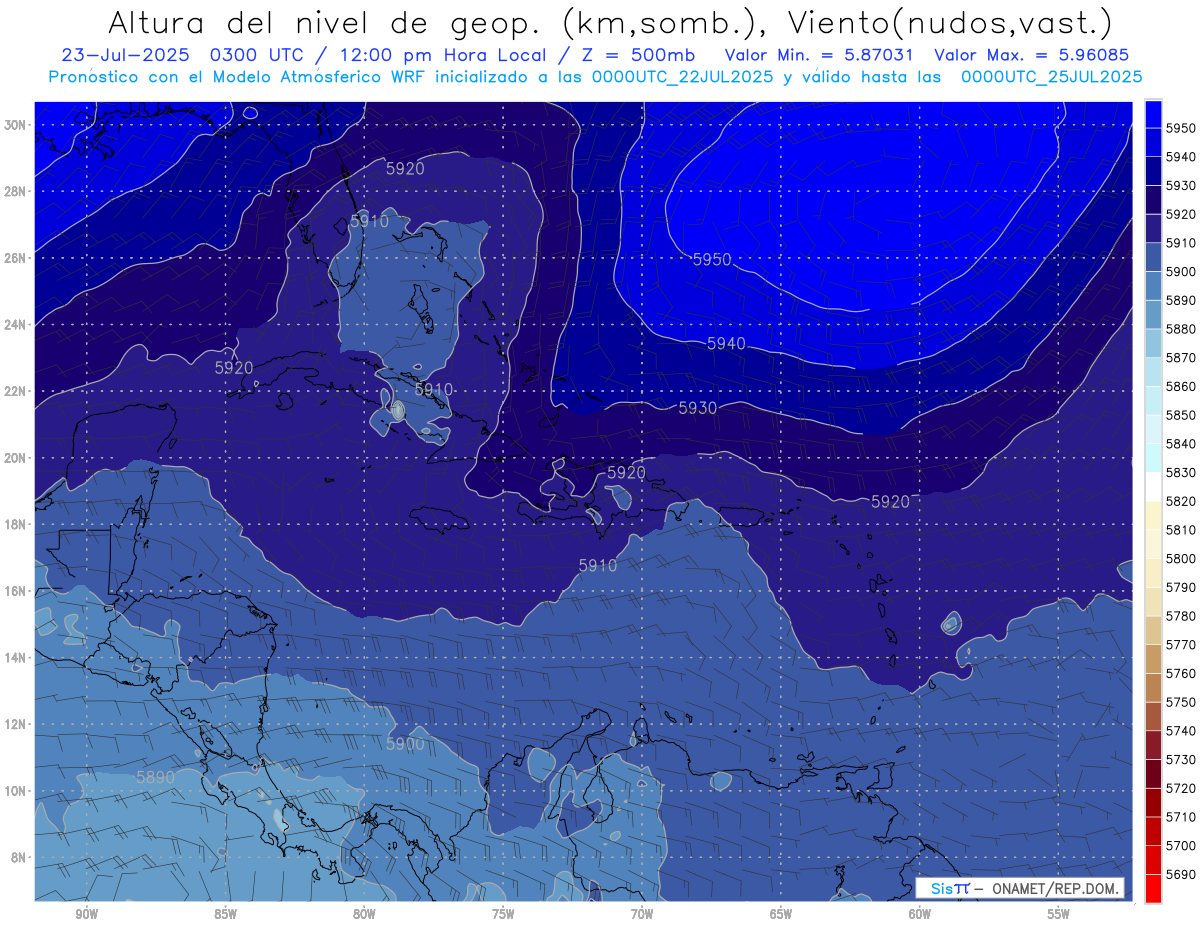
Task: Click the '90W' longitude axis label
Action: tap(86, 914)
